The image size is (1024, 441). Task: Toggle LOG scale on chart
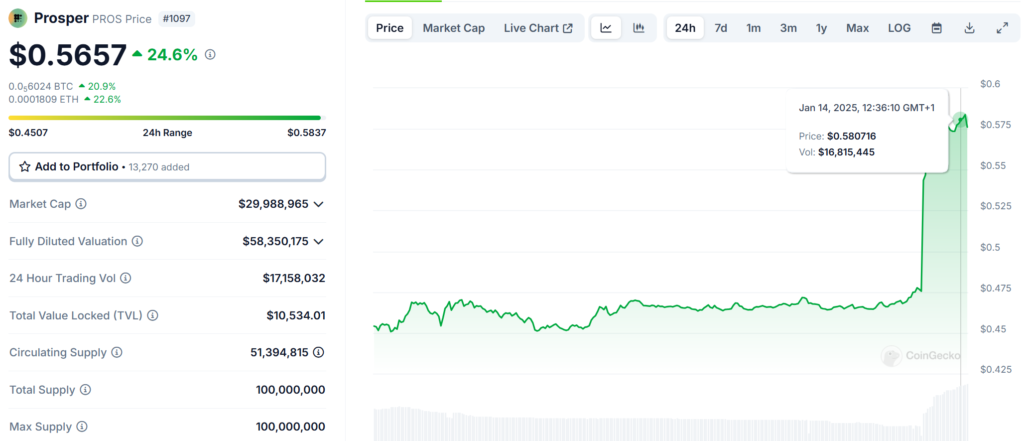point(899,28)
